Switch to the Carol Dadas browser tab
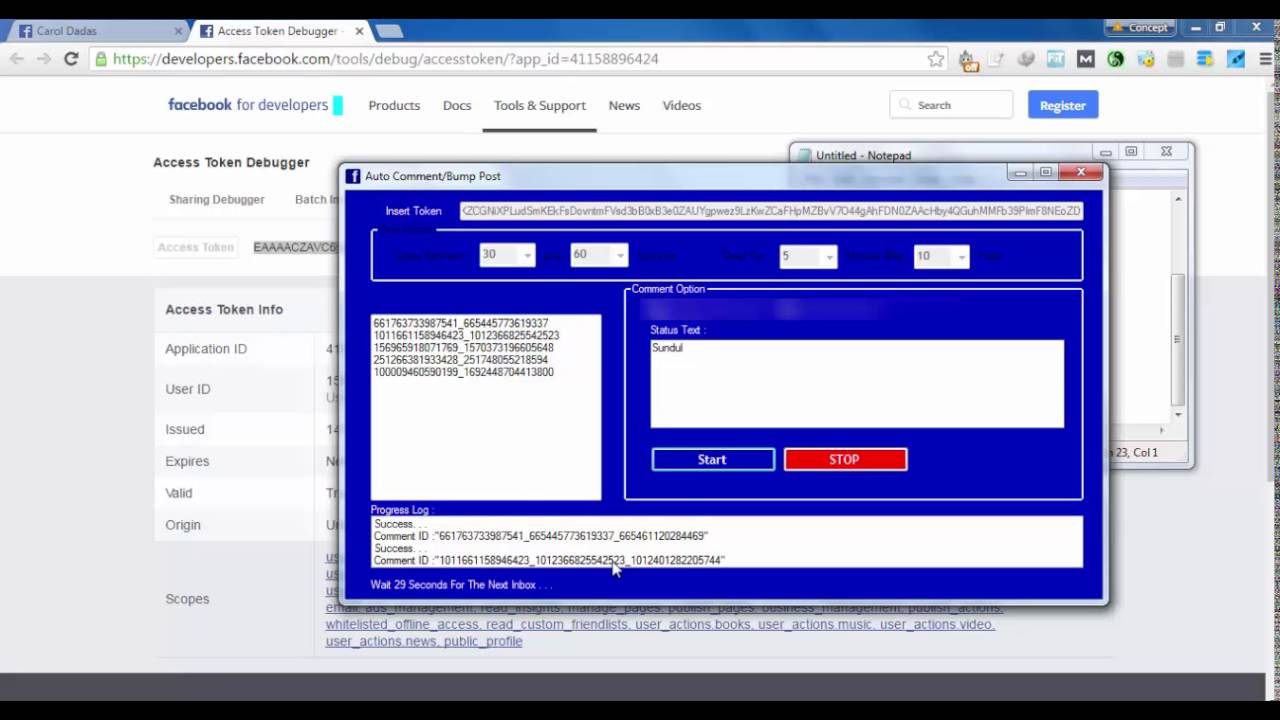Image resolution: width=1280 pixels, height=720 pixels. pyautogui.click(x=95, y=31)
